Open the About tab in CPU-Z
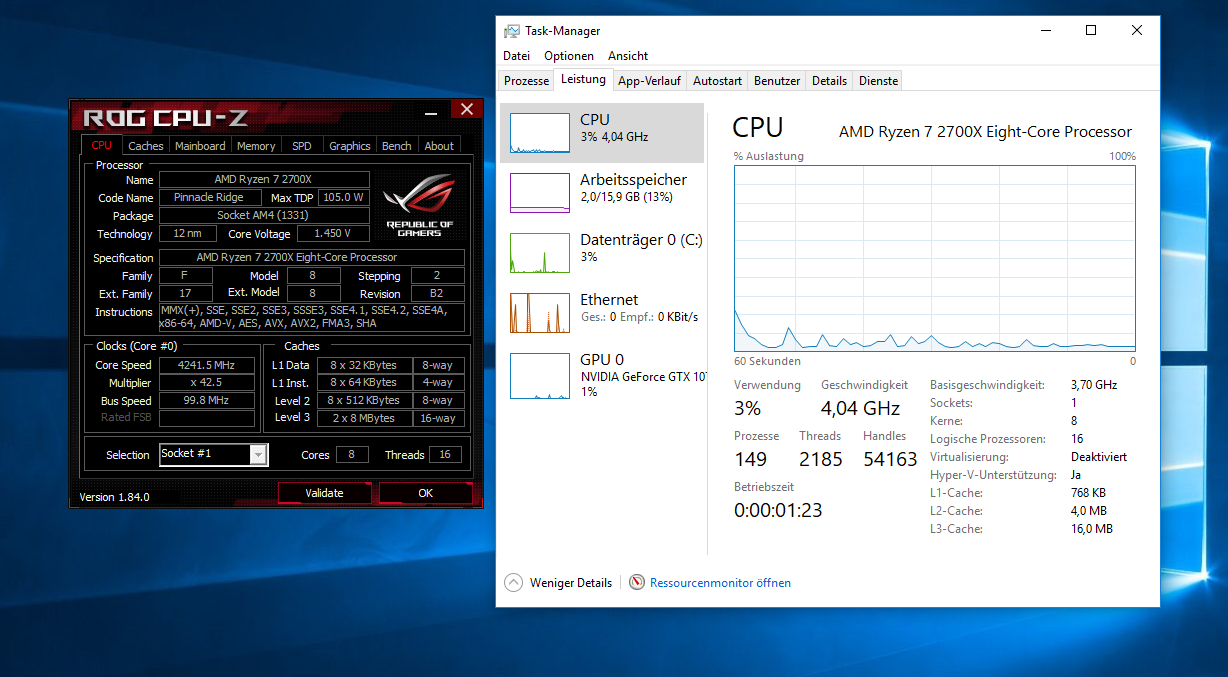Screen dimensions: 1228x677 coord(439,146)
